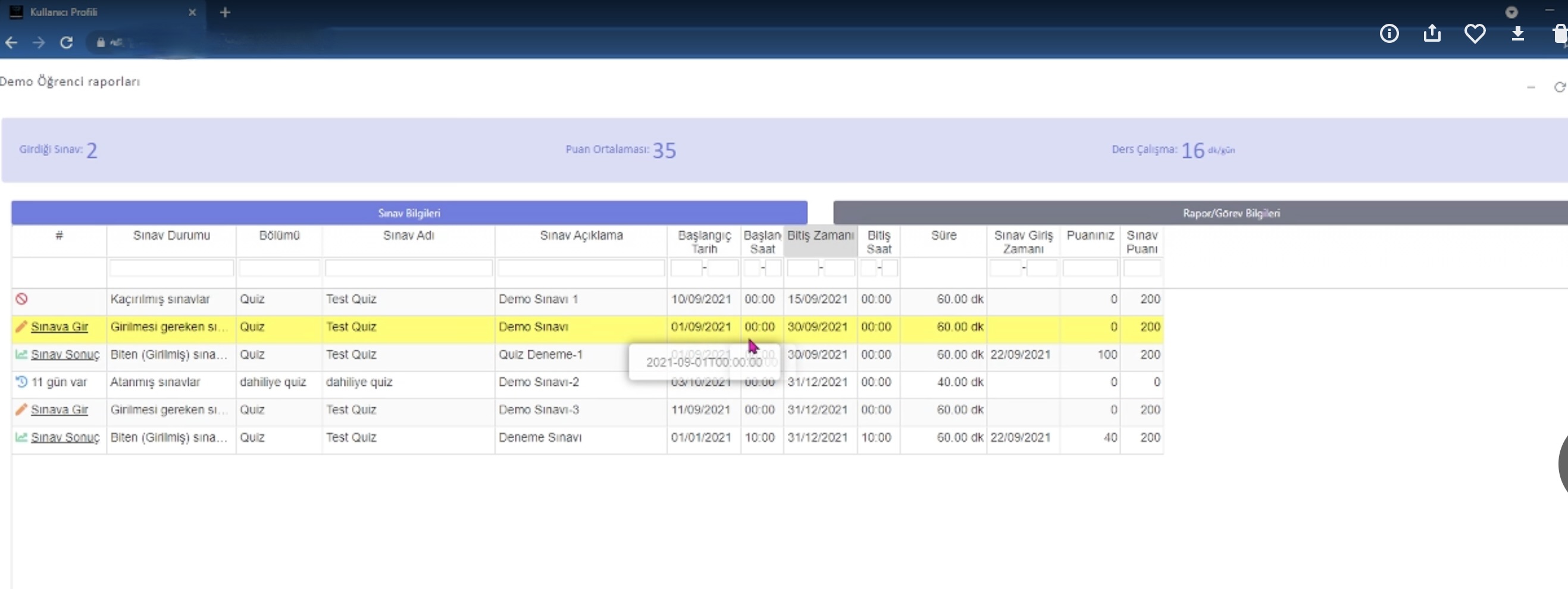Open Sınava Gir link for Demo Sınavı-3
1568x589 pixels.
(x=60, y=409)
